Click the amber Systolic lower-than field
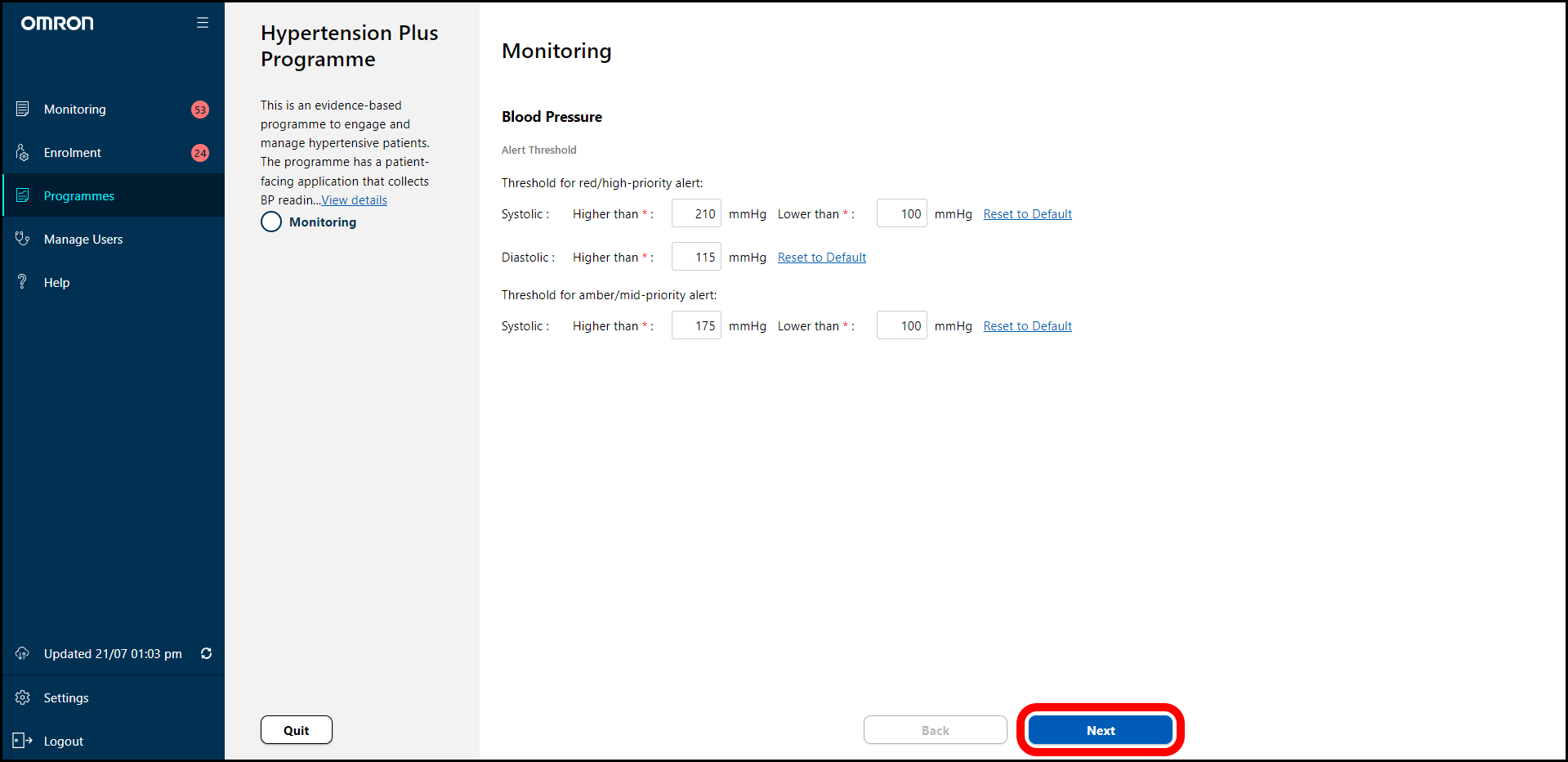Viewport: 1568px width, 762px height. [x=901, y=326]
